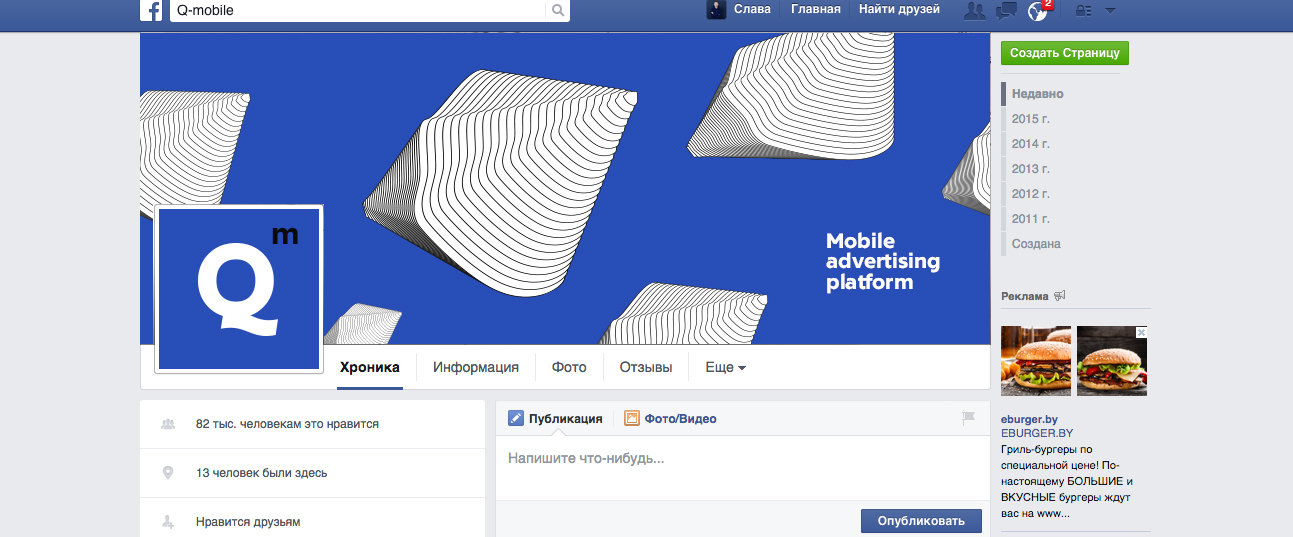1293x537 pixels.
Task: Close the burger ad with X
Action: (x=1141, y=332)
